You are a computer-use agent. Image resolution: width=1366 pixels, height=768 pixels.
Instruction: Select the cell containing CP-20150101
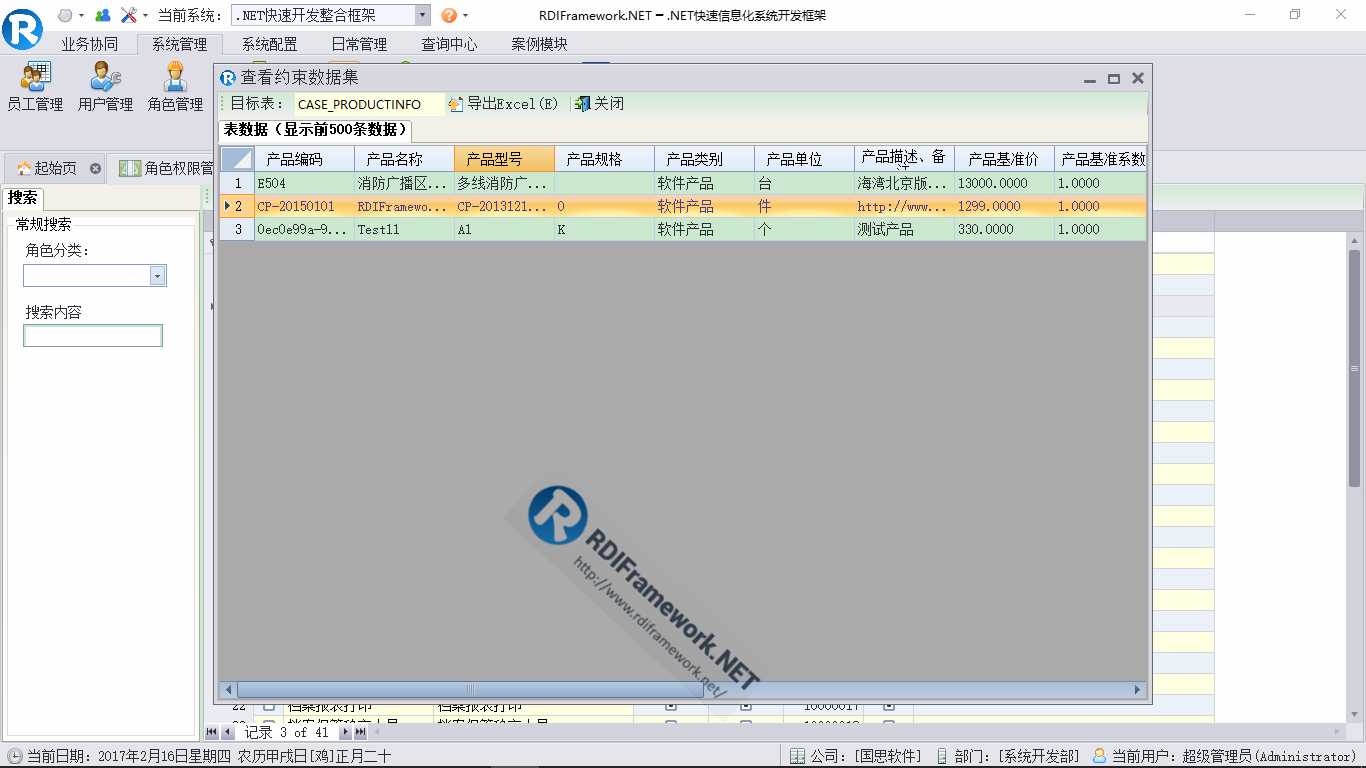[x=304, y=206]
